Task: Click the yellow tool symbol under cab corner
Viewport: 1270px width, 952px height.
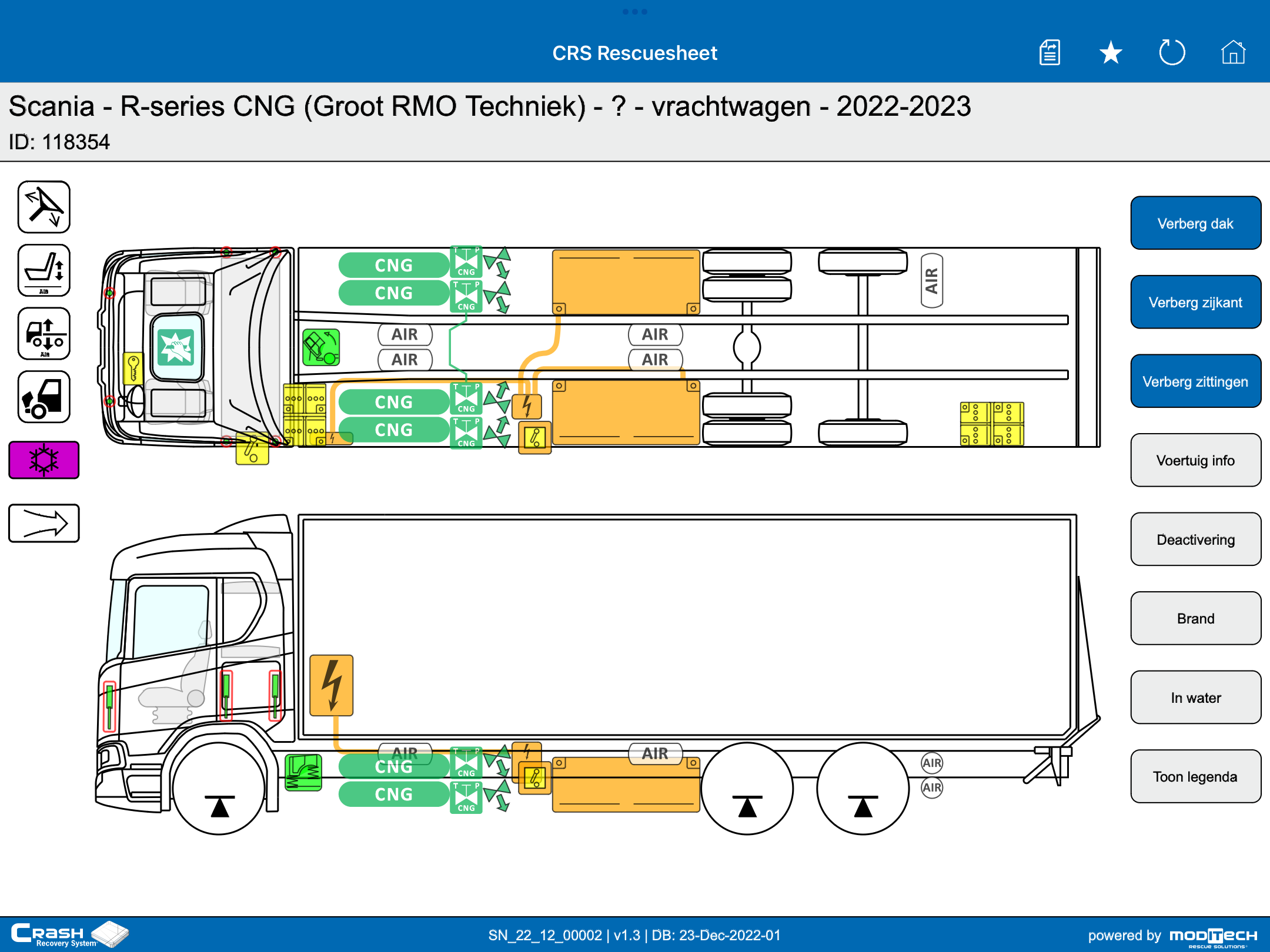Action: [x=252, y=449]
